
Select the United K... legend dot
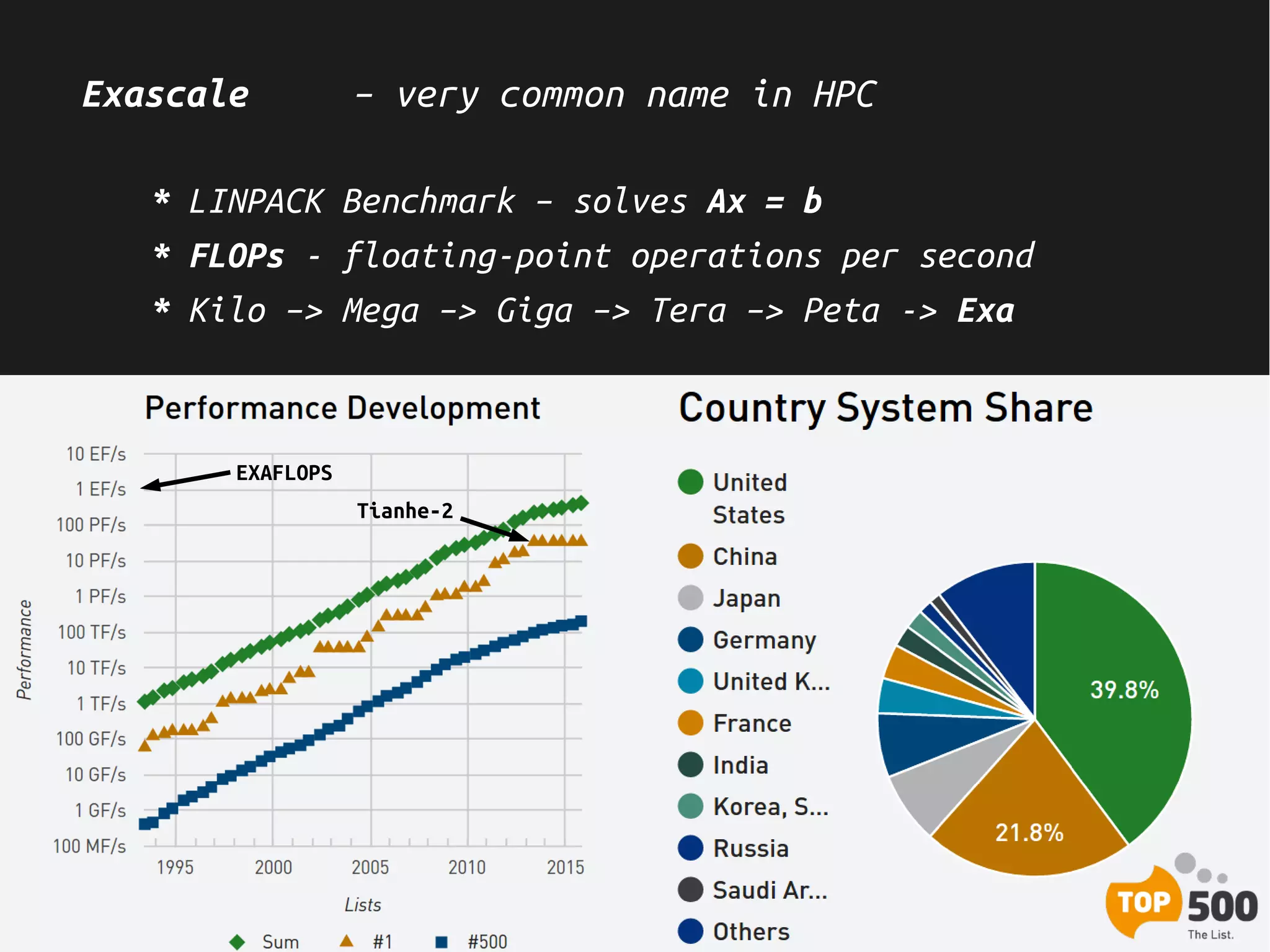click(x=690, y=681)
